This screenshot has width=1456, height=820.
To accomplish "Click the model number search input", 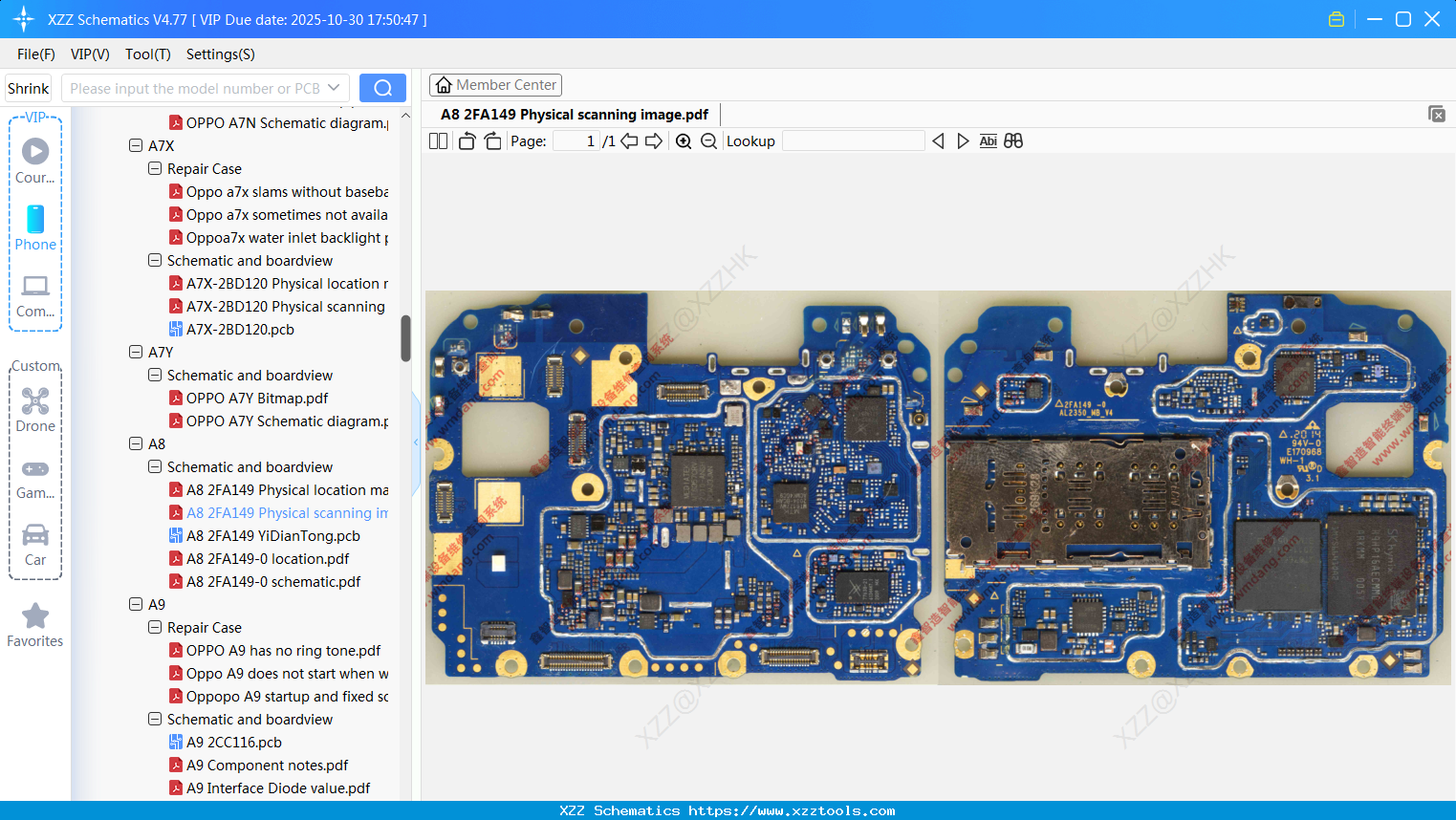I will 195,88.
